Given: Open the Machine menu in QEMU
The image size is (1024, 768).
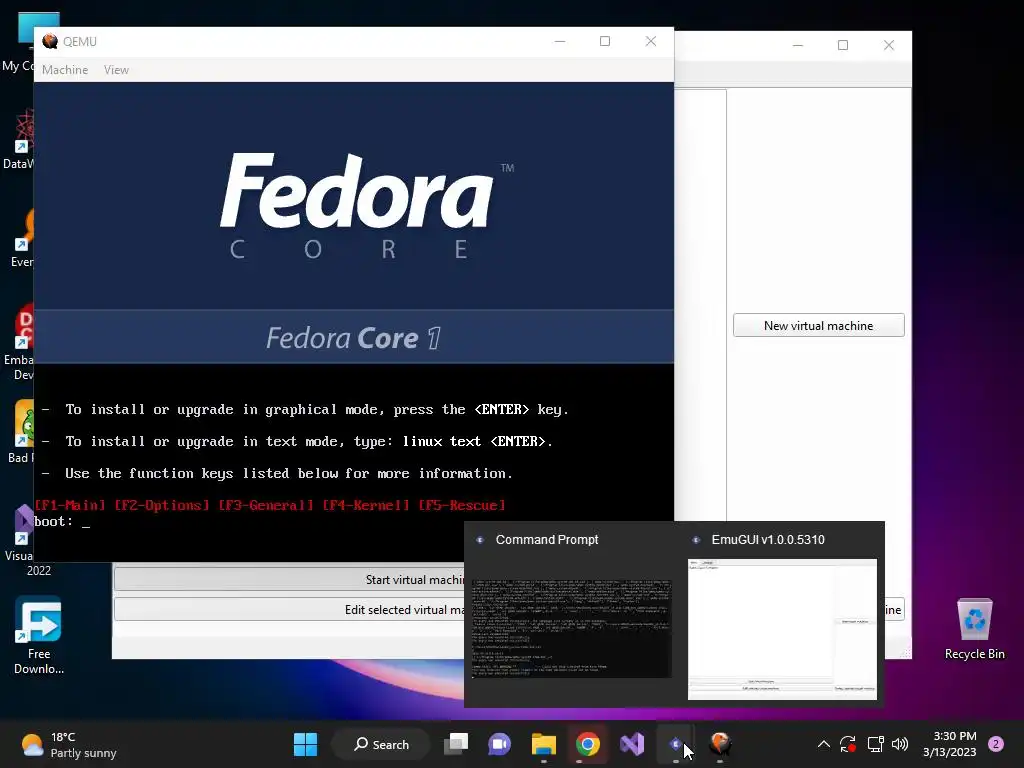Looking at the screenshot, I should point(65,70).
